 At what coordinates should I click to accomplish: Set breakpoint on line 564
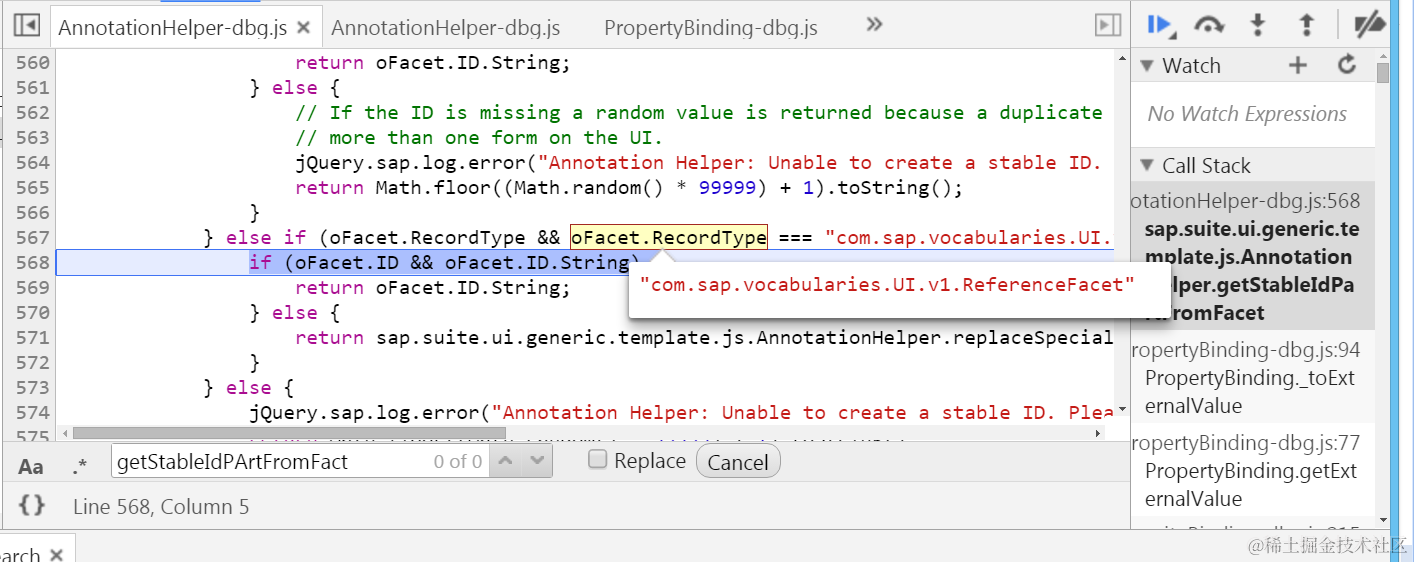pos(33,163)
